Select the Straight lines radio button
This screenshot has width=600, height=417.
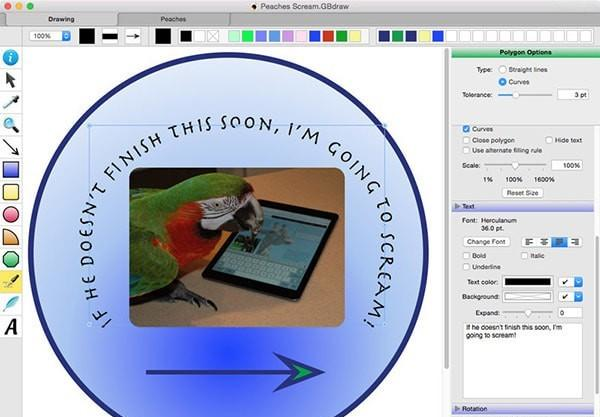tap(502, 69)
